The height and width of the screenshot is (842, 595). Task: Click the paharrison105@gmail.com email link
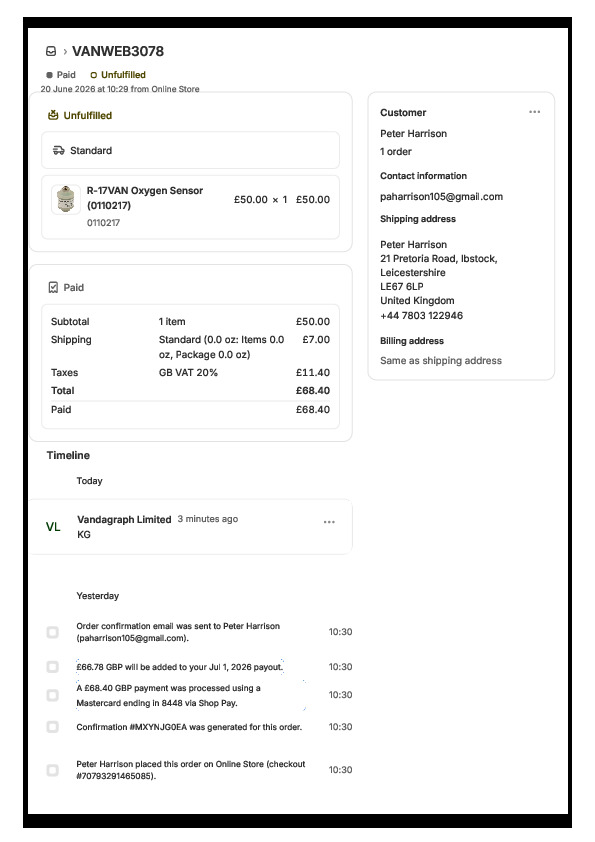coord(441,197)
